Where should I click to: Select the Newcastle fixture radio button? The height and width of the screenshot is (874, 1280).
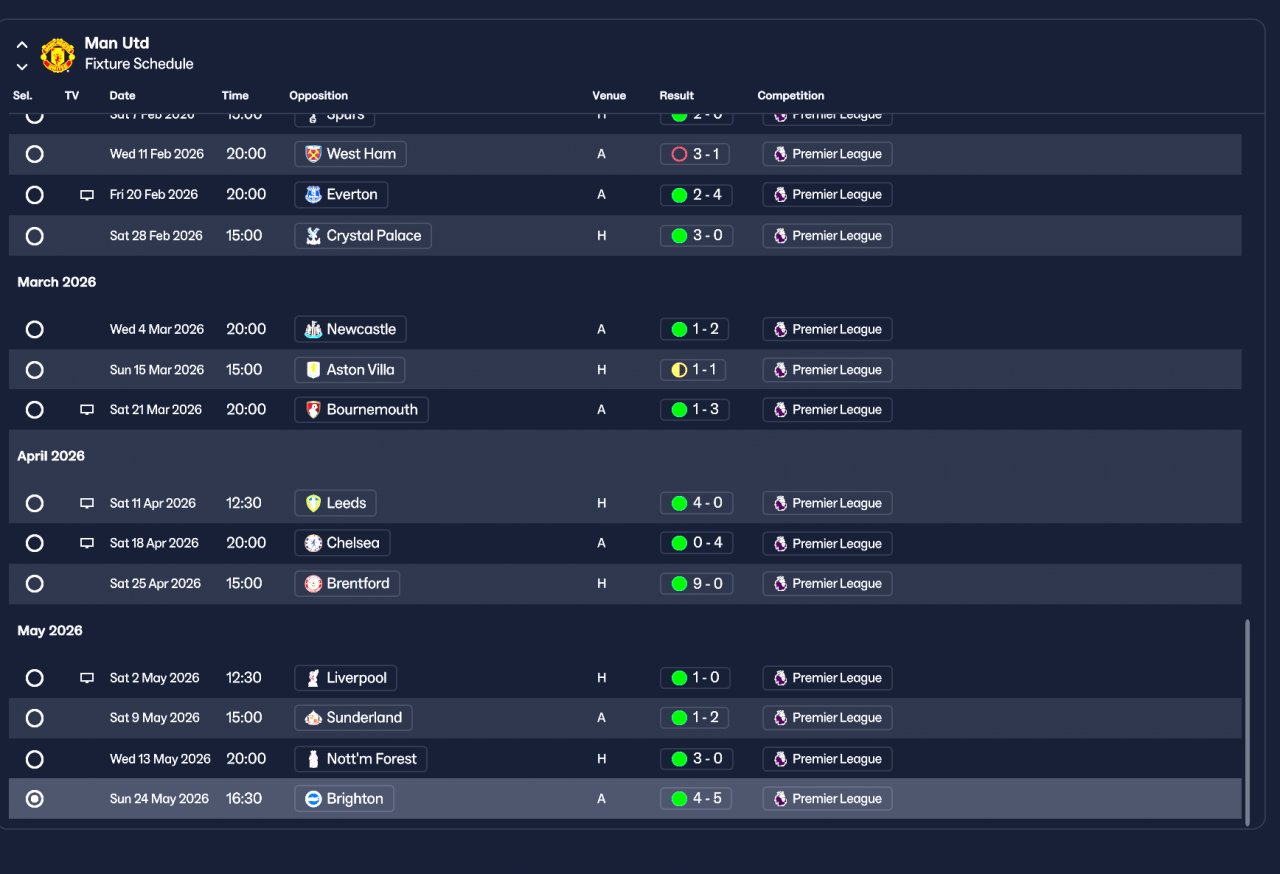pos(35,329)
